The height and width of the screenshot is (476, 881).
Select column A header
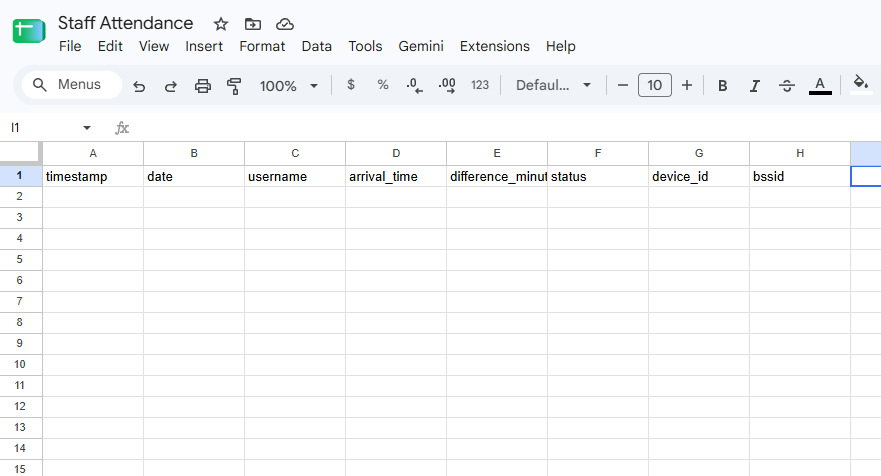point(93,153)
